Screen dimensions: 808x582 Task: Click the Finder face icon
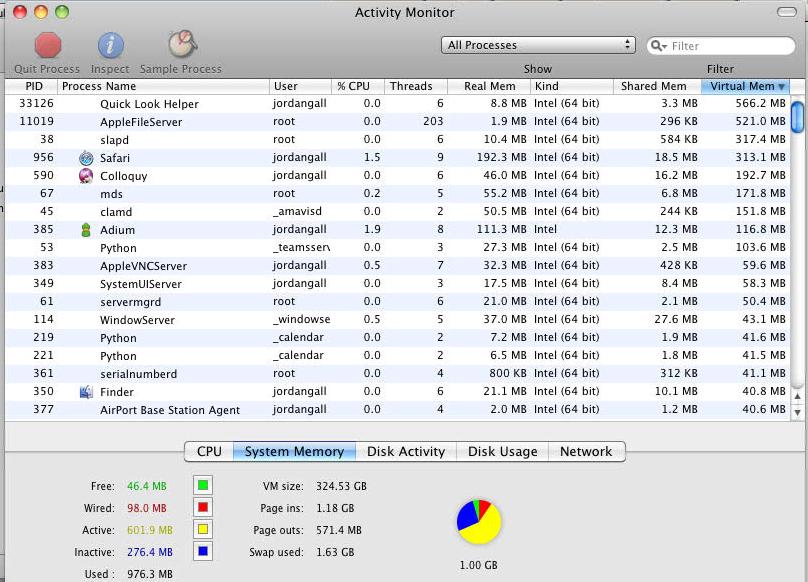(x=86, y=392)
